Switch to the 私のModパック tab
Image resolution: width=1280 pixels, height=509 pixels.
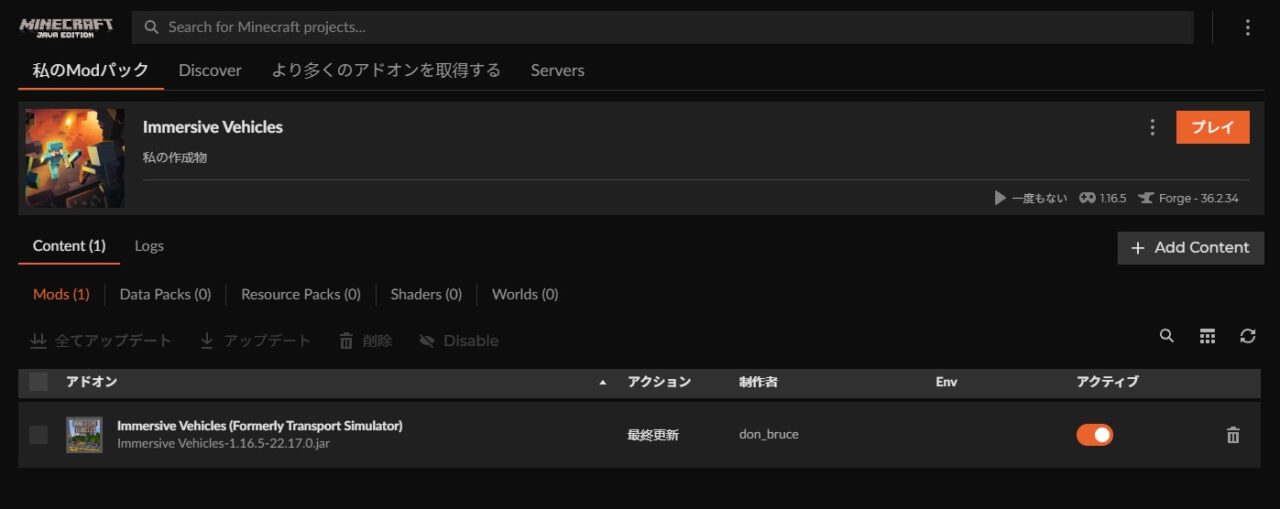(x=91, y=70)
